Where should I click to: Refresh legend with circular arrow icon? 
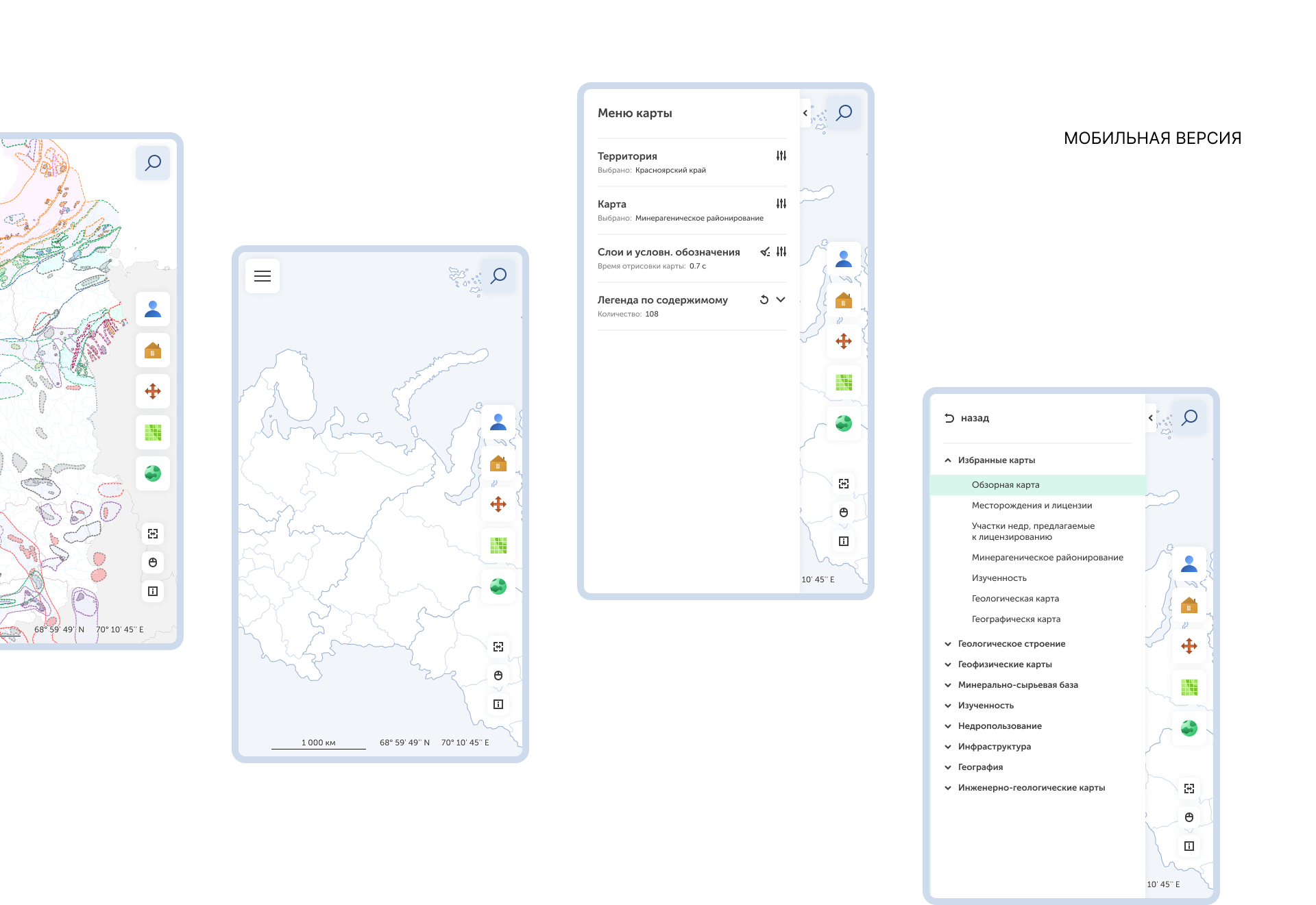click(x=764, y=300)
